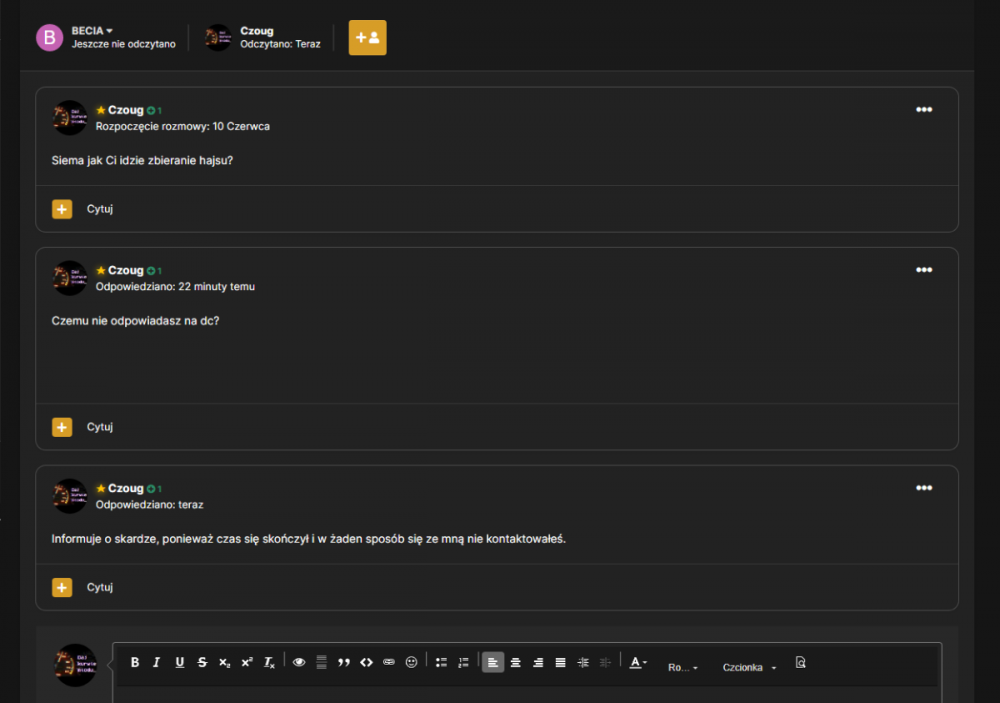Open options menu on latest skardze message

(924, 488)
